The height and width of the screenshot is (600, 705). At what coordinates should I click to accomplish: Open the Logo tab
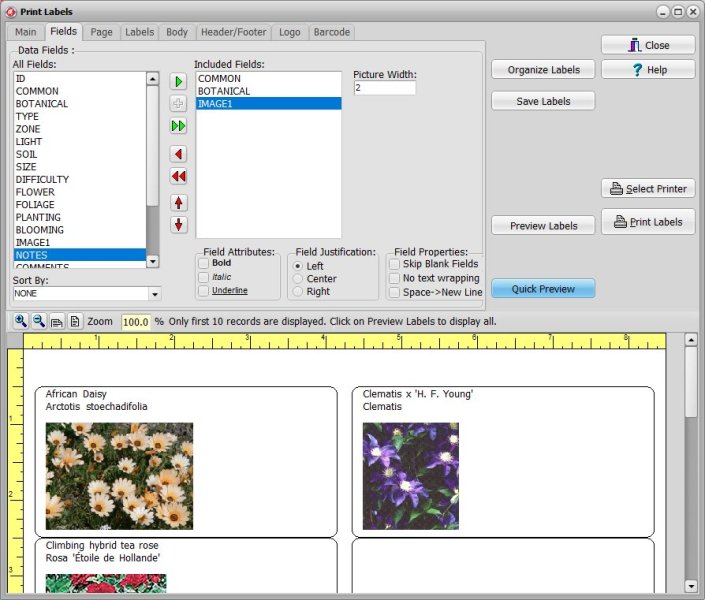290,32
